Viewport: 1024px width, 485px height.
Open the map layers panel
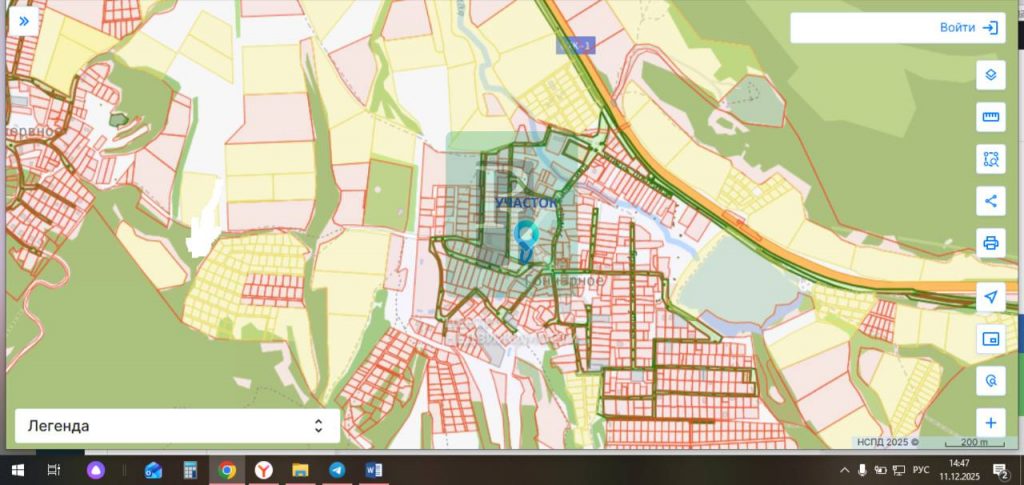pos(990,75)
